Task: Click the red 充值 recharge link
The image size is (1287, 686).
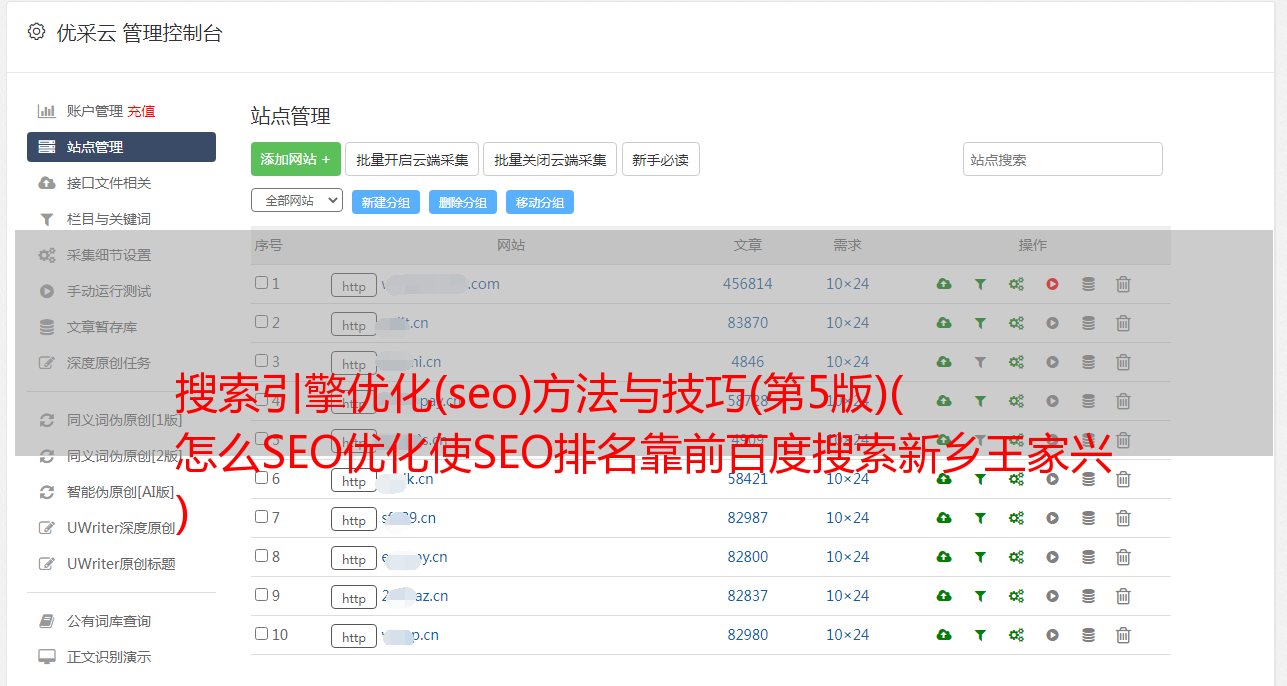Action: 141,111
